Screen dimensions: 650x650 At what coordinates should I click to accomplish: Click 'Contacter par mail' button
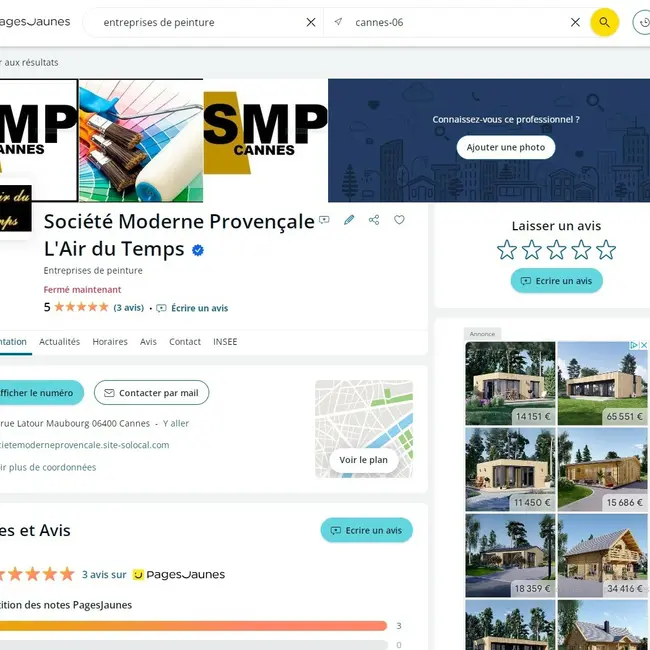point(151,393)
